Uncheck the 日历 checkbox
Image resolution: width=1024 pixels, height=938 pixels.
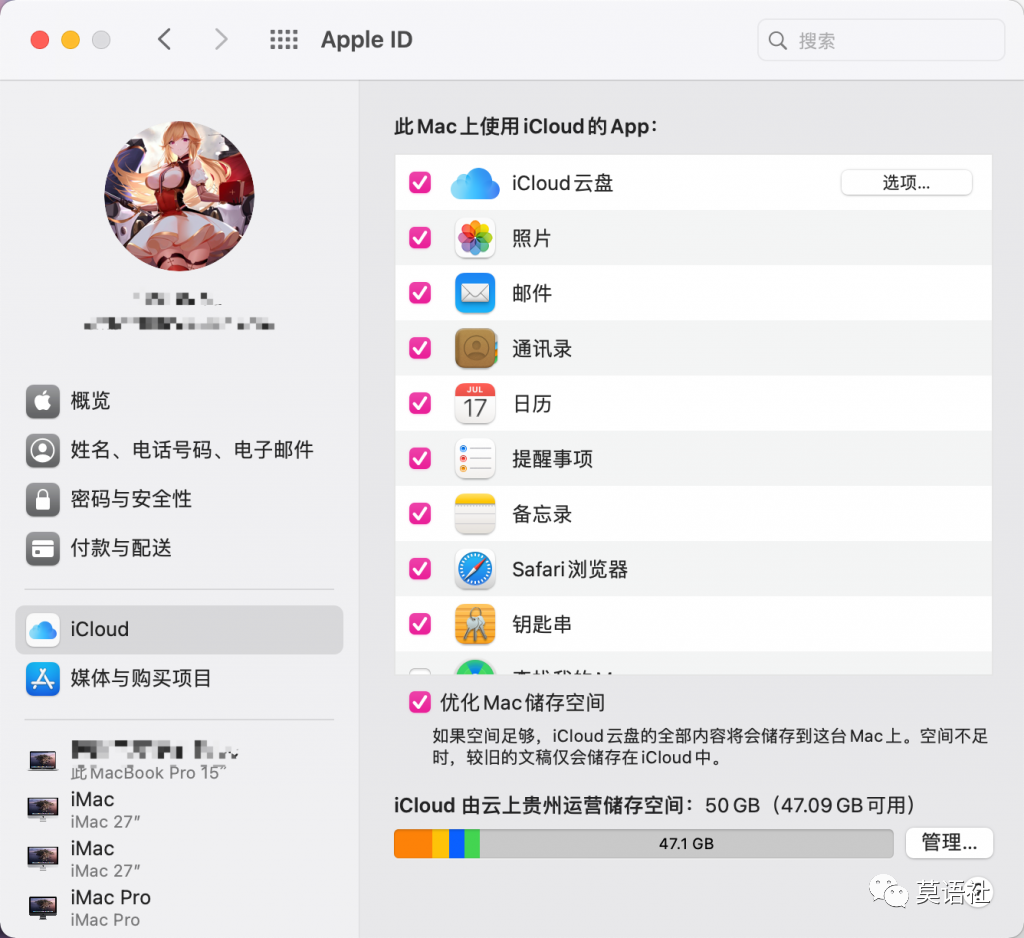coord(420,403)
